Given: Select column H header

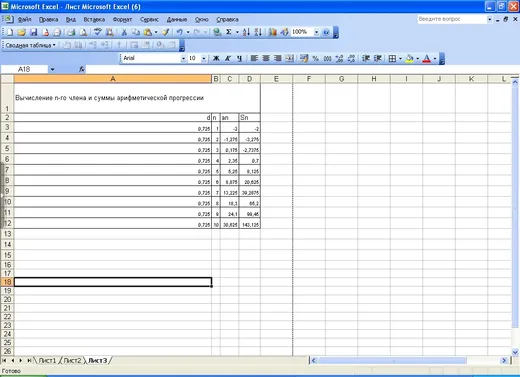Looking at the screenshot, I should tap(374, 79).
